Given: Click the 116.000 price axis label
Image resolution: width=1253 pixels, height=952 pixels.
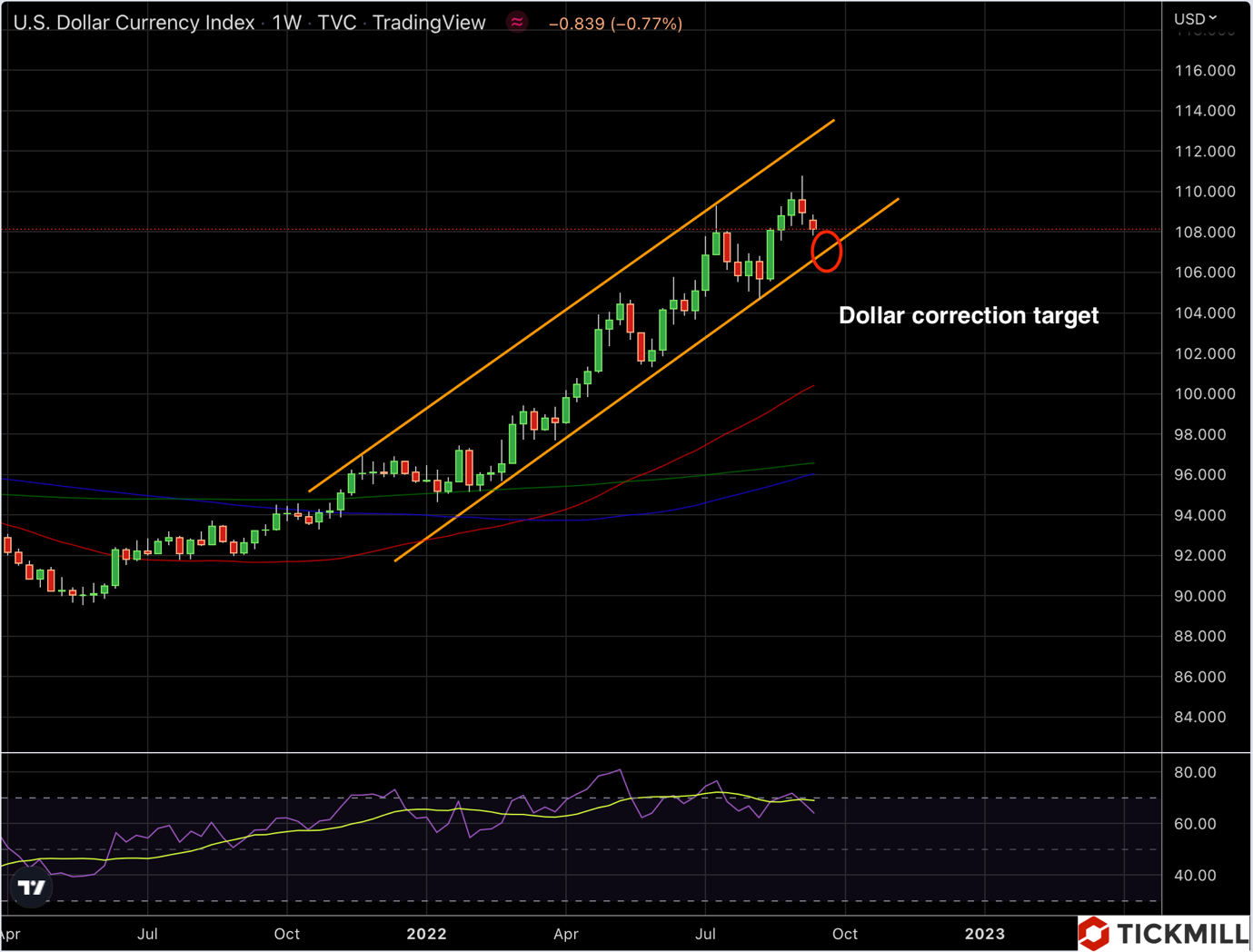Looking at the screenshot, I should (1205, 70).
